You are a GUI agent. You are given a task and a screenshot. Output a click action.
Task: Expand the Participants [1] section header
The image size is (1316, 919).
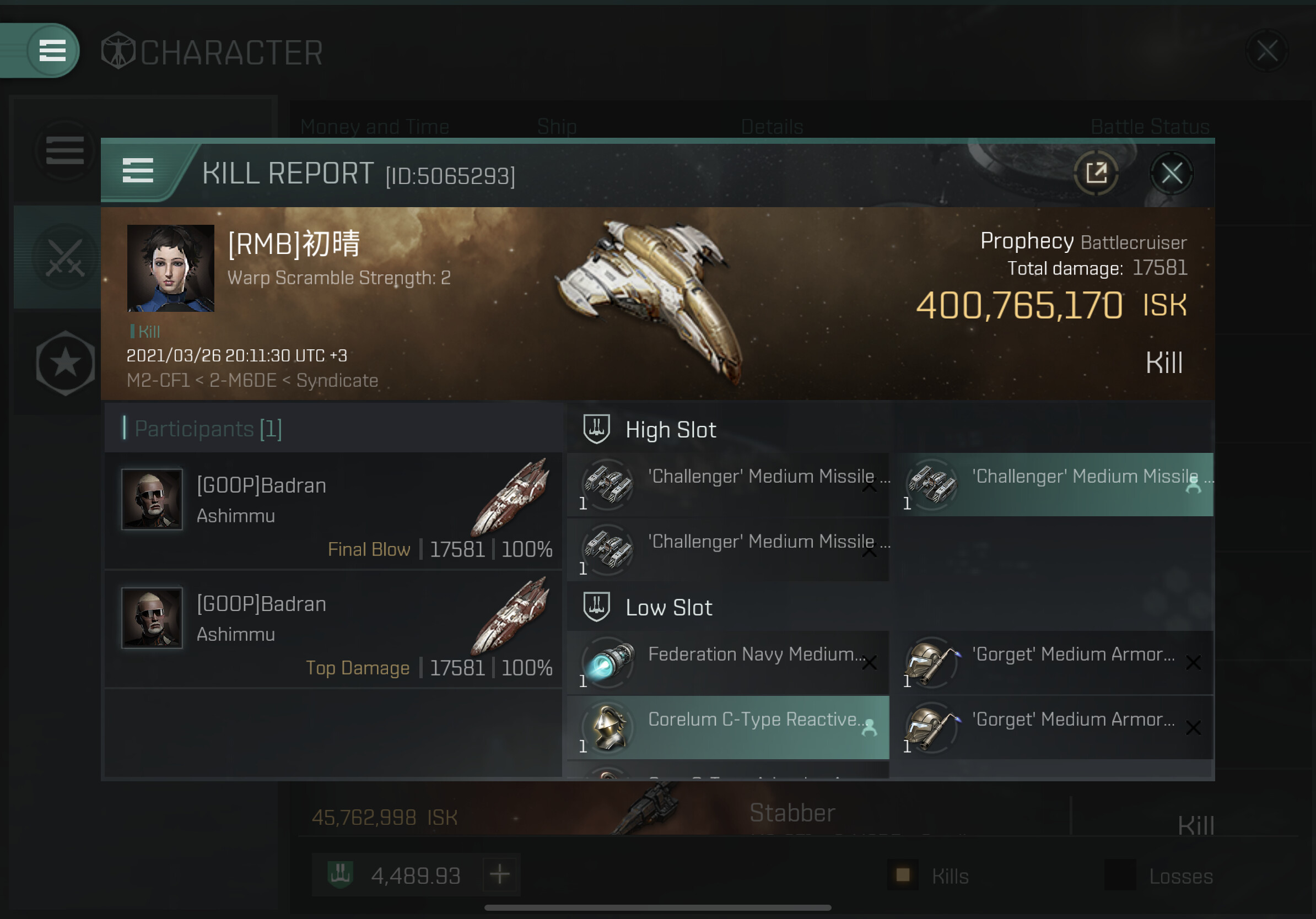[x=333, y=429]
